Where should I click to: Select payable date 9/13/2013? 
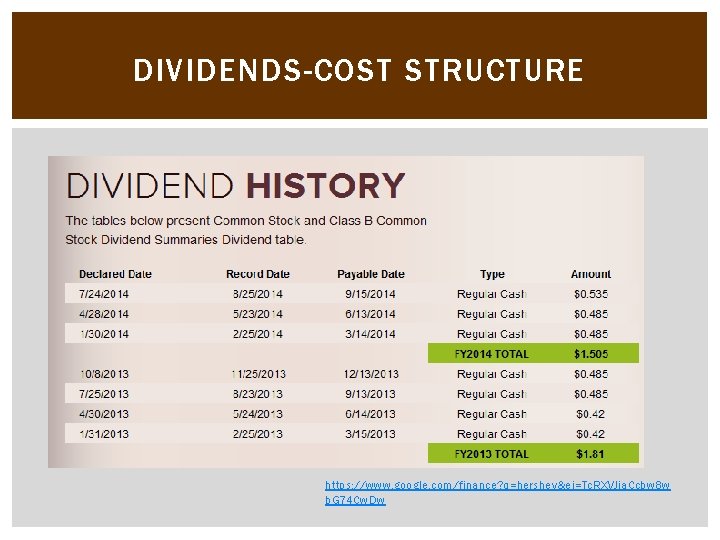[370, 394]
